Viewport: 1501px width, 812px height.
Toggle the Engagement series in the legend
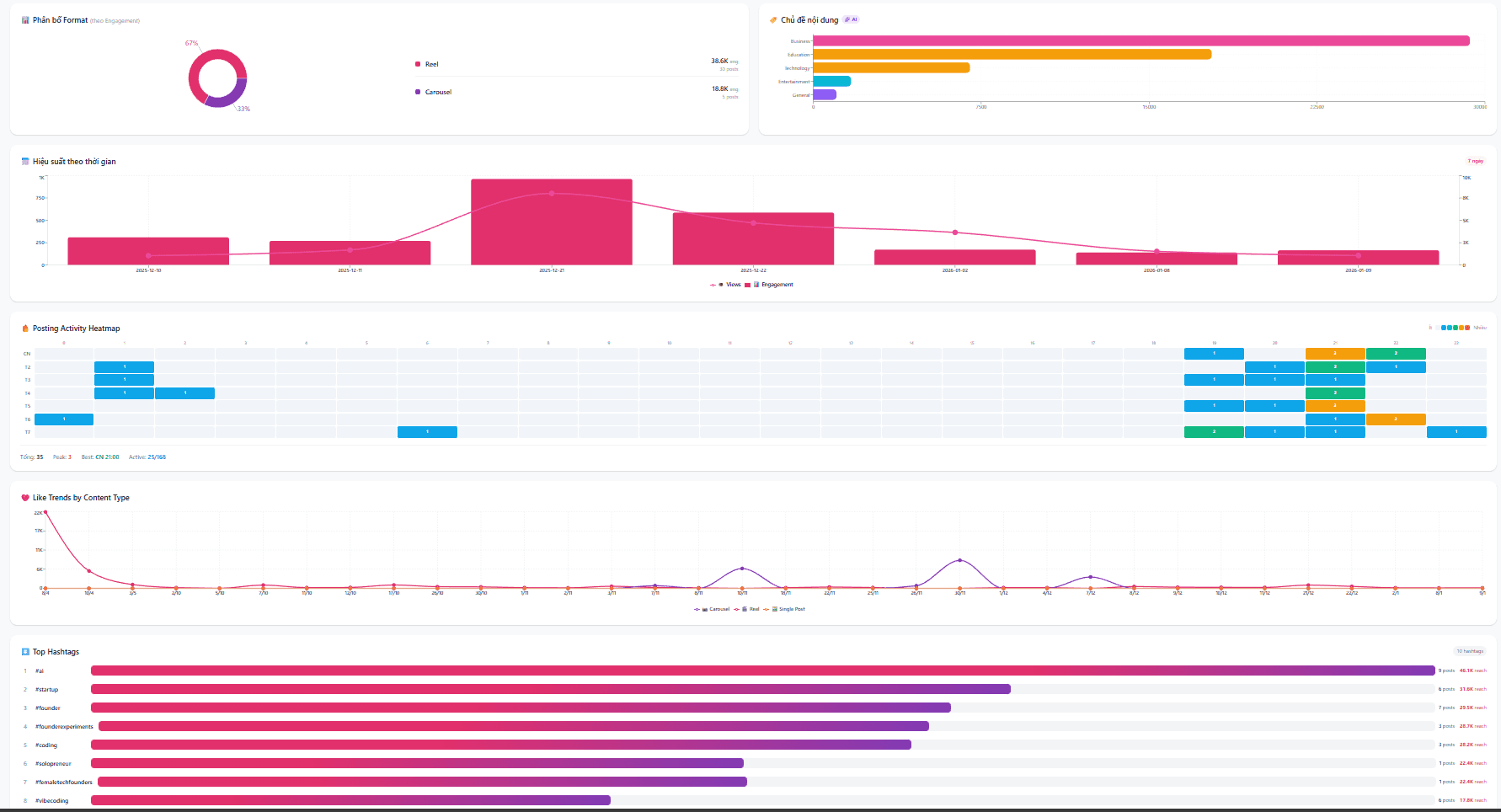click(x=778, y=285)
